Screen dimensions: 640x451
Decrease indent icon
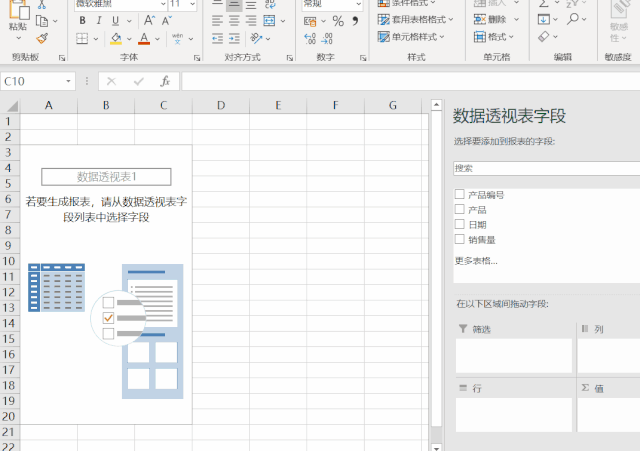pyautogui.click(x=217, y=39)
